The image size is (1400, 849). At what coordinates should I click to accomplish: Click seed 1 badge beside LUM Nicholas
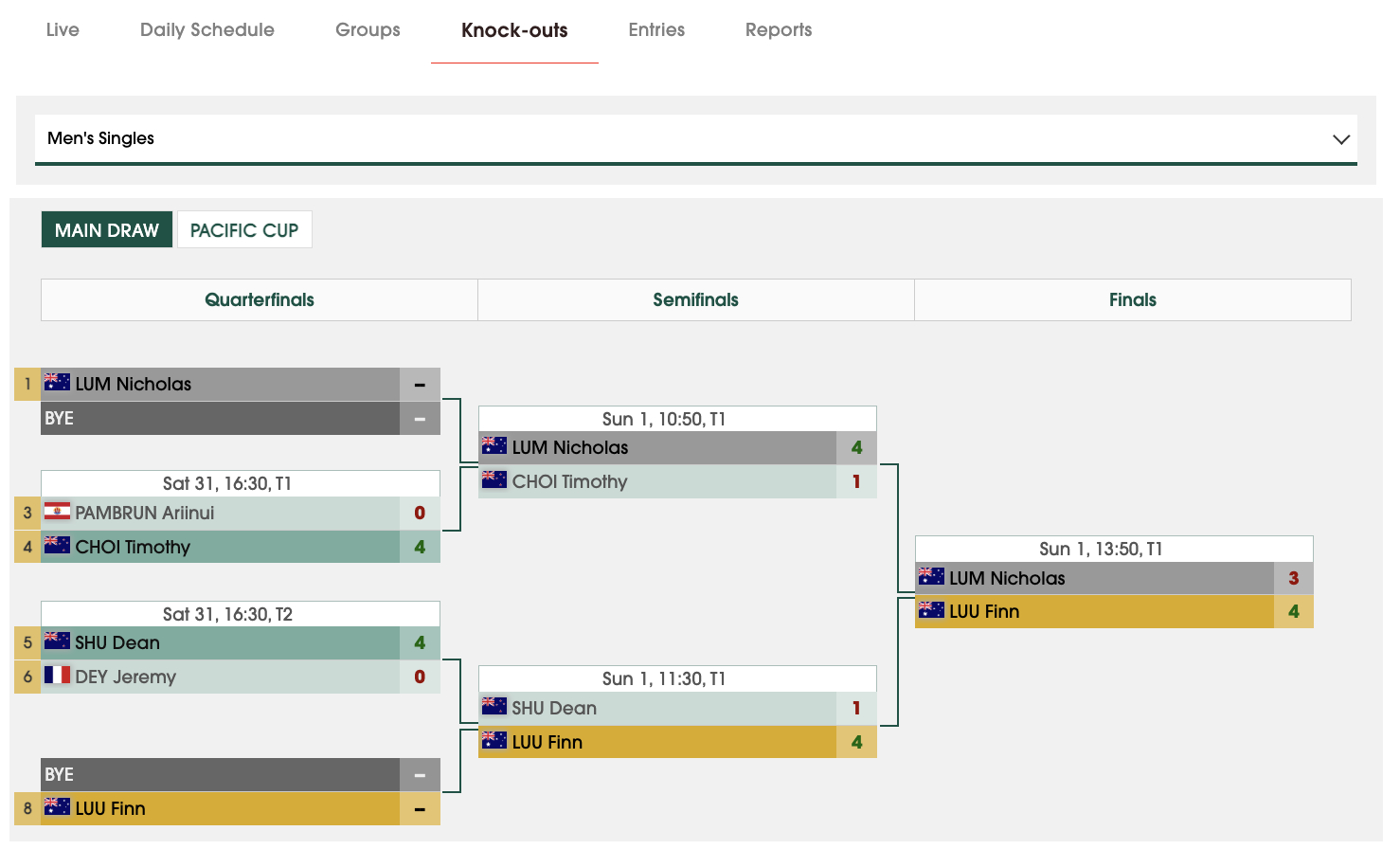pos(27,384)
